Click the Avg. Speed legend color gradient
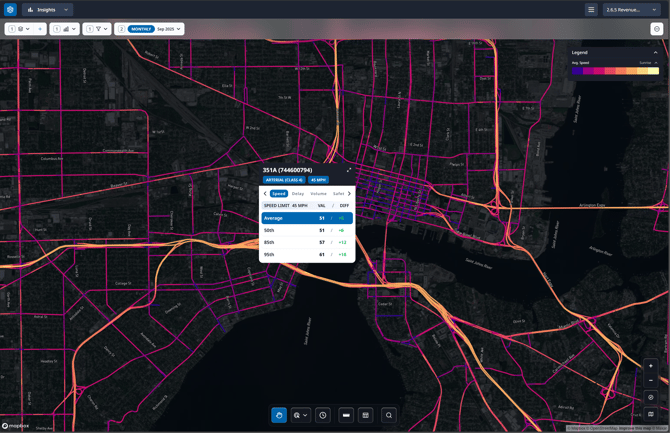This screenshot has width=670, height=433. (615, 71)
